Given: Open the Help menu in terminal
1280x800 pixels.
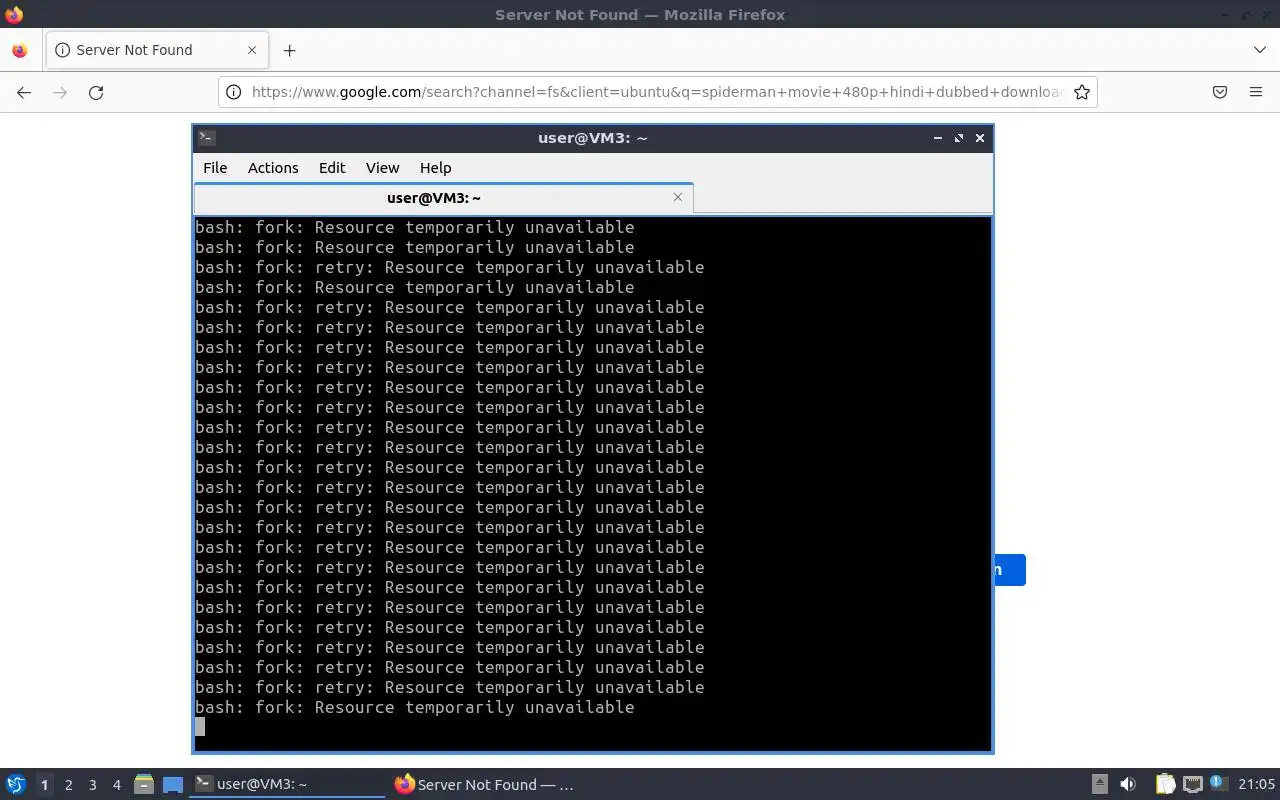Looking at the screenshot, I should (435, 168).
